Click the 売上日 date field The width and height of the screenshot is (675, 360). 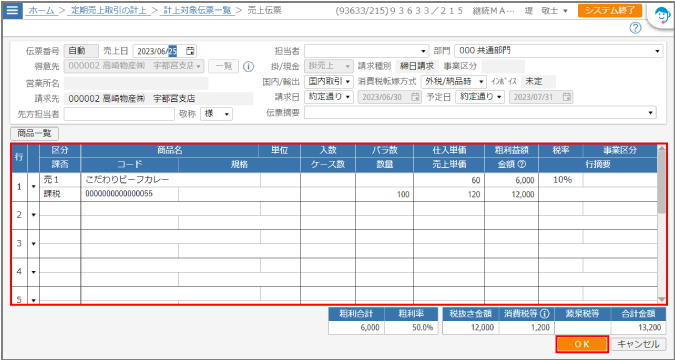click(165, 51)
